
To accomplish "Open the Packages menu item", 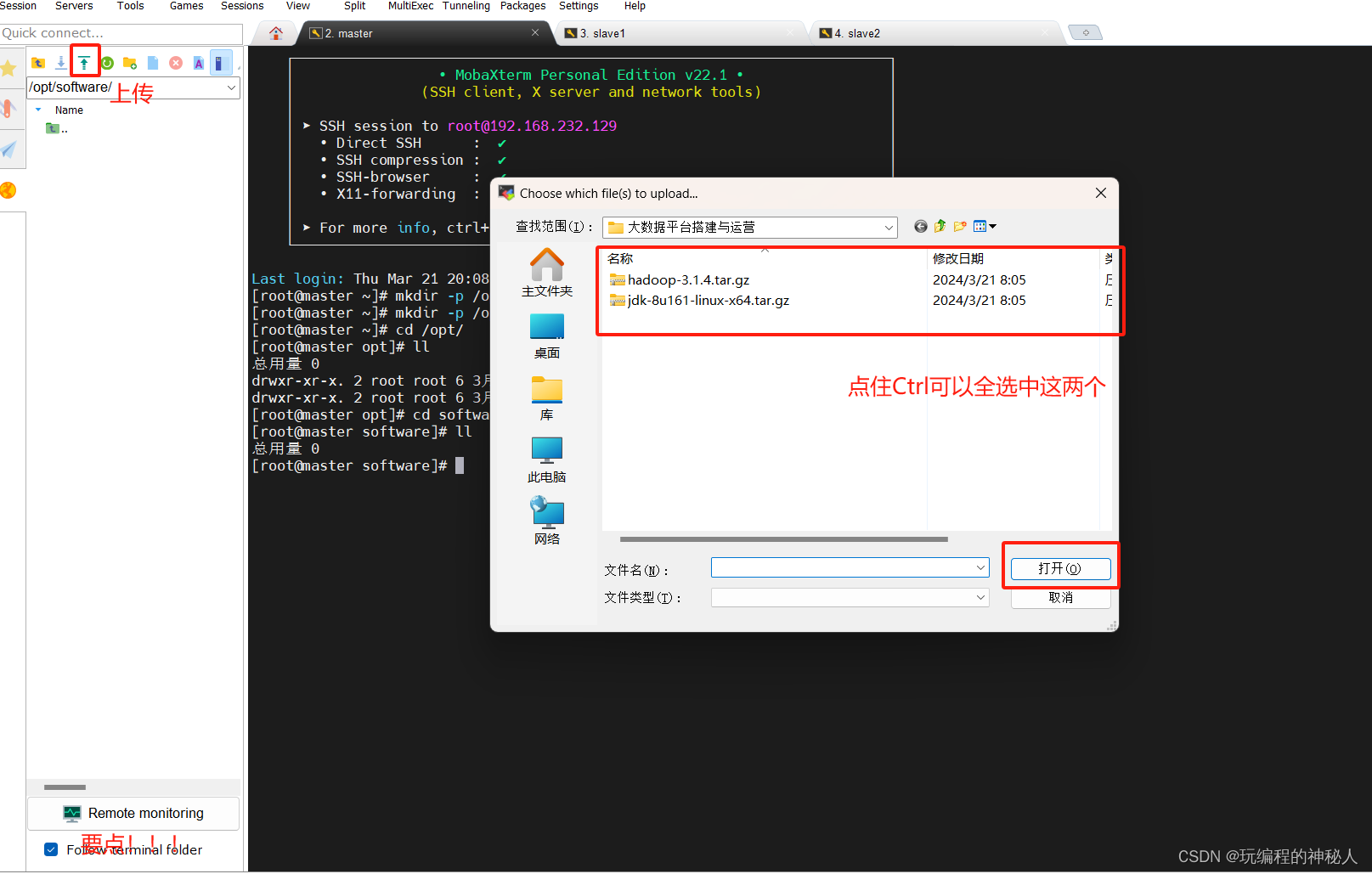I will coord(522,6).
